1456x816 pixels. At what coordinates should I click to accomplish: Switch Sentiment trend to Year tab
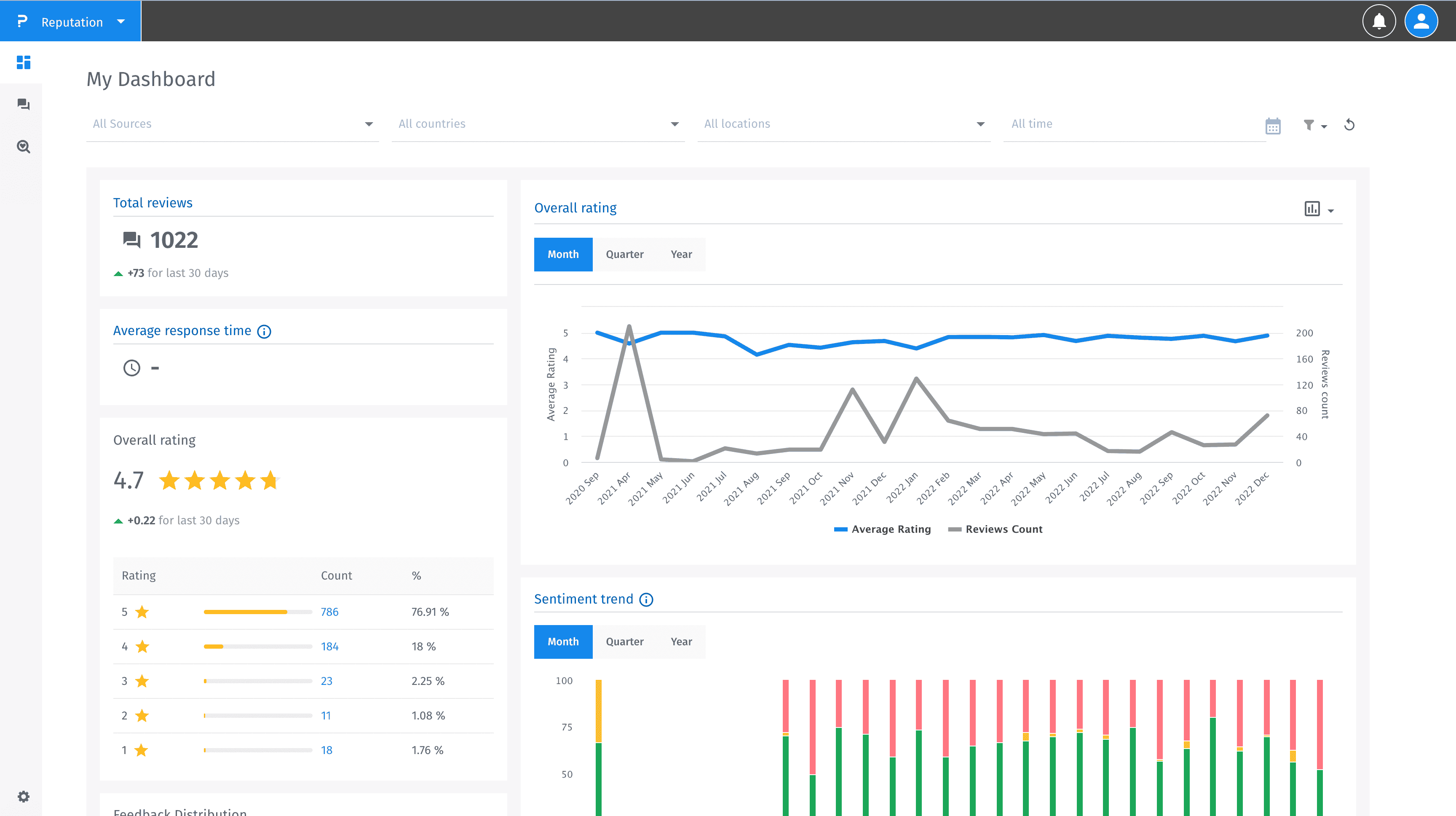(x=680, y=642)
